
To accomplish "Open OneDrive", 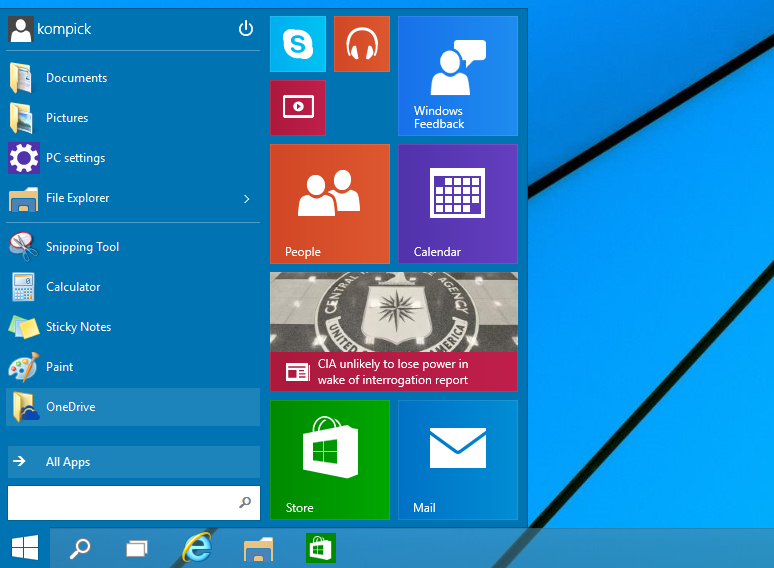I will 133,407.
